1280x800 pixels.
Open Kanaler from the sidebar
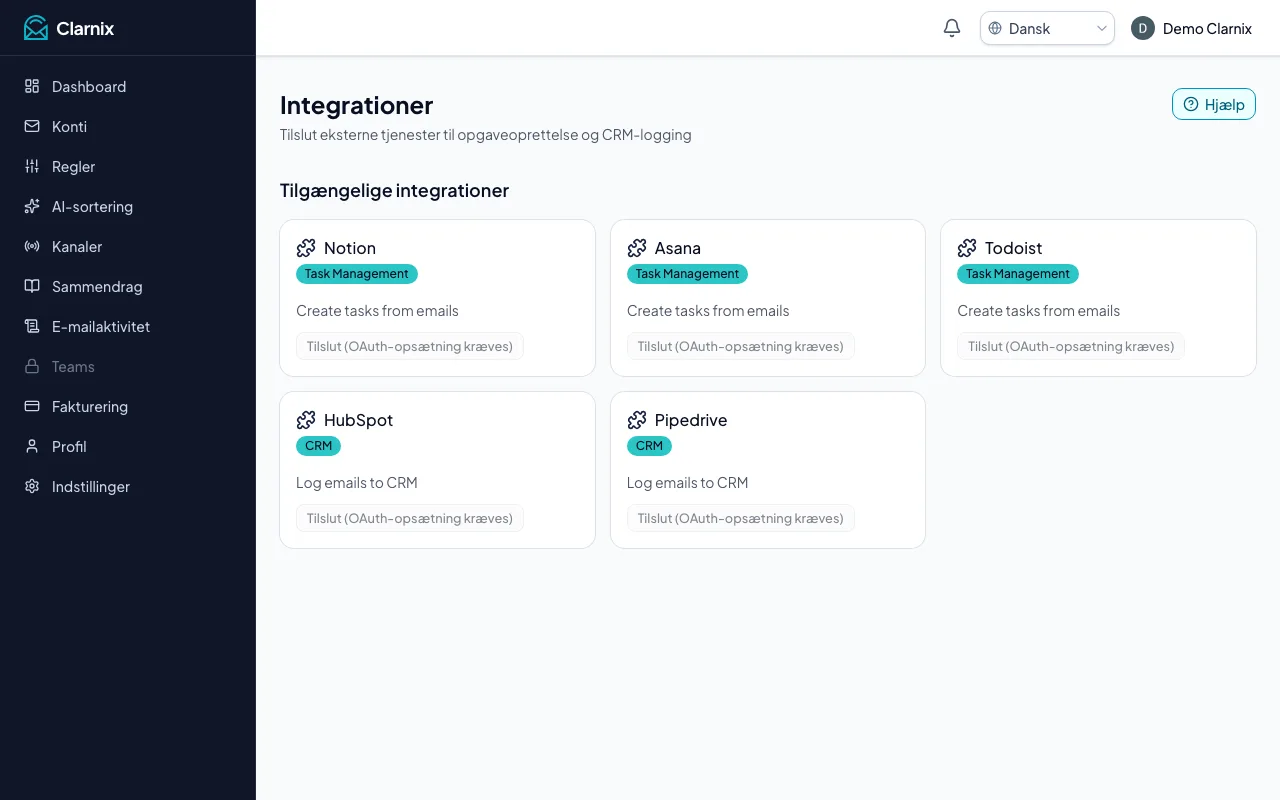pos(128,246)
